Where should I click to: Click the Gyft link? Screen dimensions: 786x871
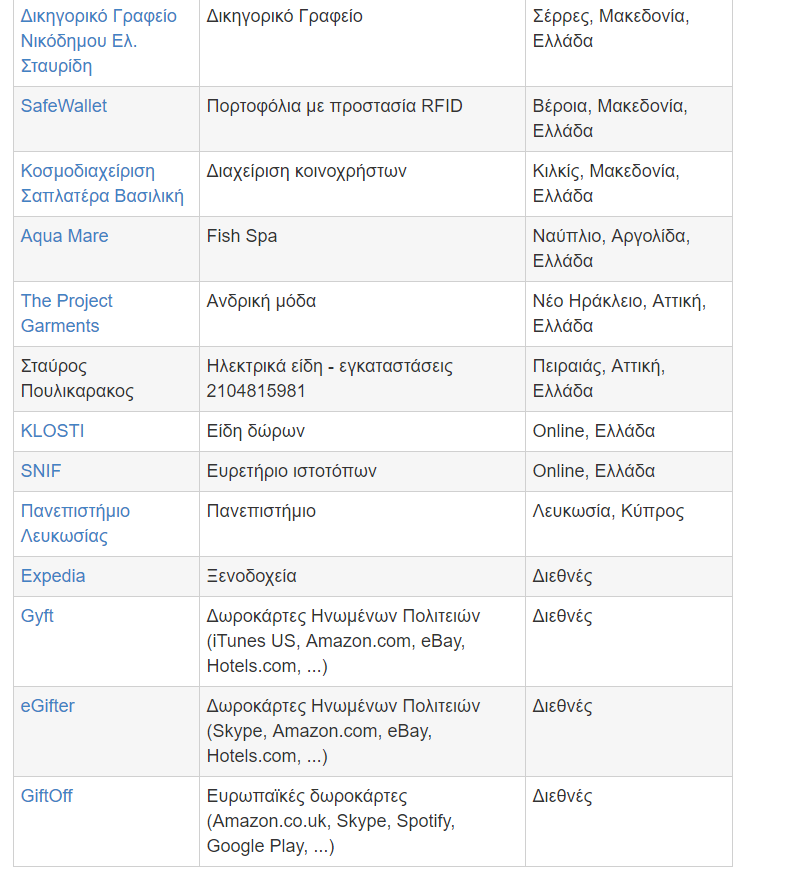pyautogui.click(x=37, y=616)
